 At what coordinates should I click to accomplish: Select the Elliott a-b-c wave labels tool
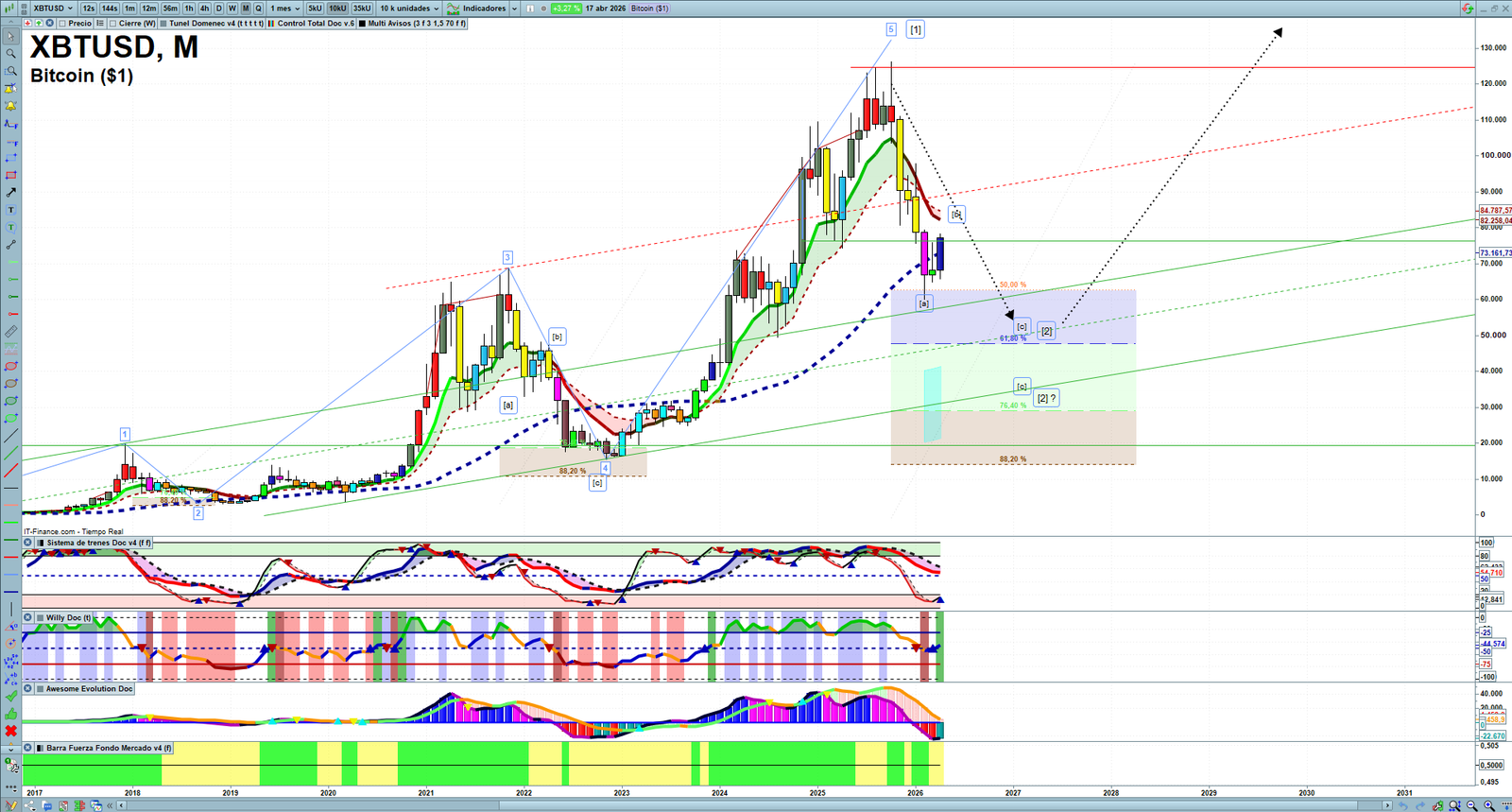[x=10, y=679]
